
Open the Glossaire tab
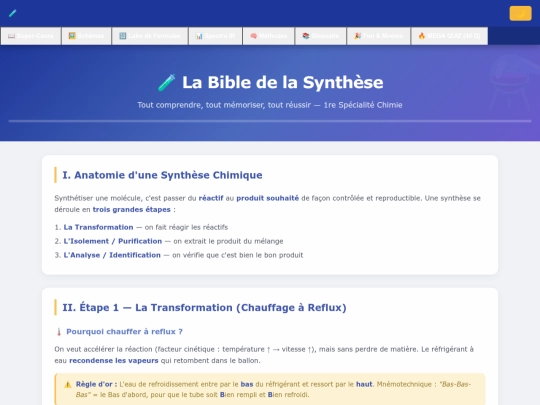coord(321,36)
